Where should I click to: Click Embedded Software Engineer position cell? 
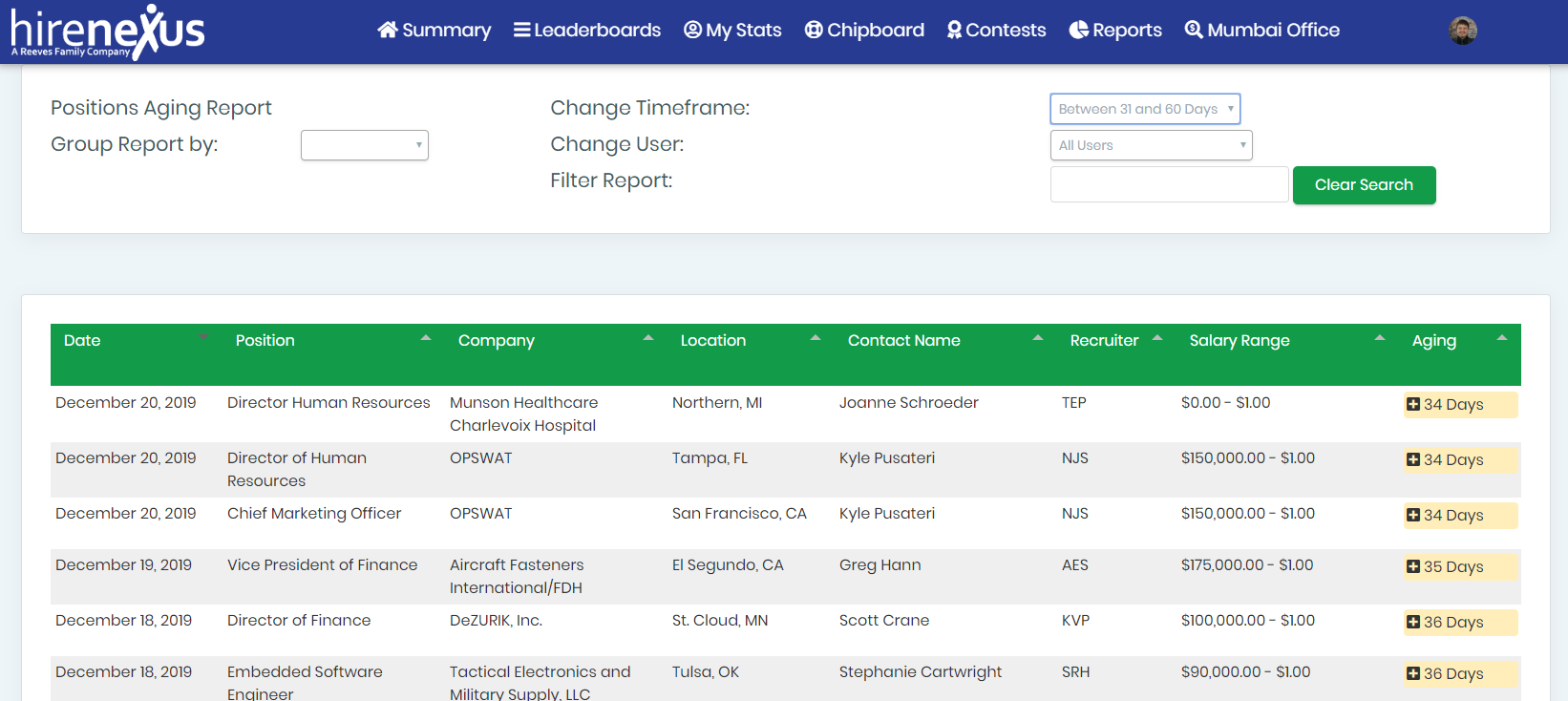(305, 683)
